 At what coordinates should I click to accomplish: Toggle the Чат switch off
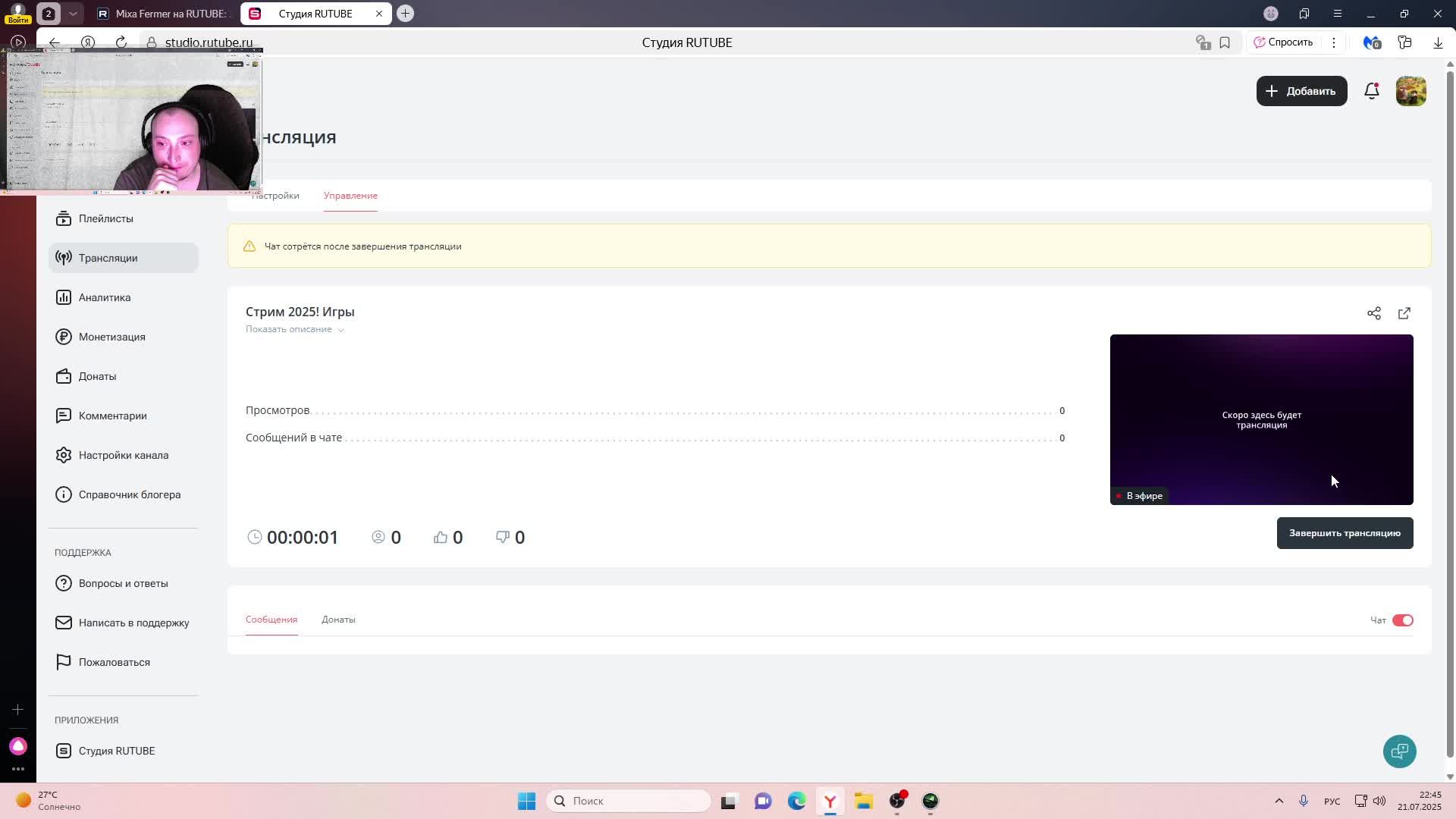coord(1402,620)
